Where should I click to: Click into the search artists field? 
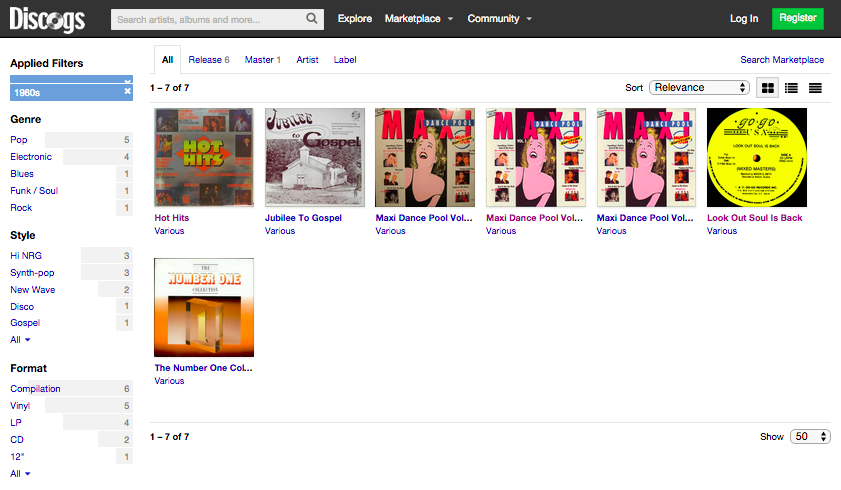tap(208, 19)
